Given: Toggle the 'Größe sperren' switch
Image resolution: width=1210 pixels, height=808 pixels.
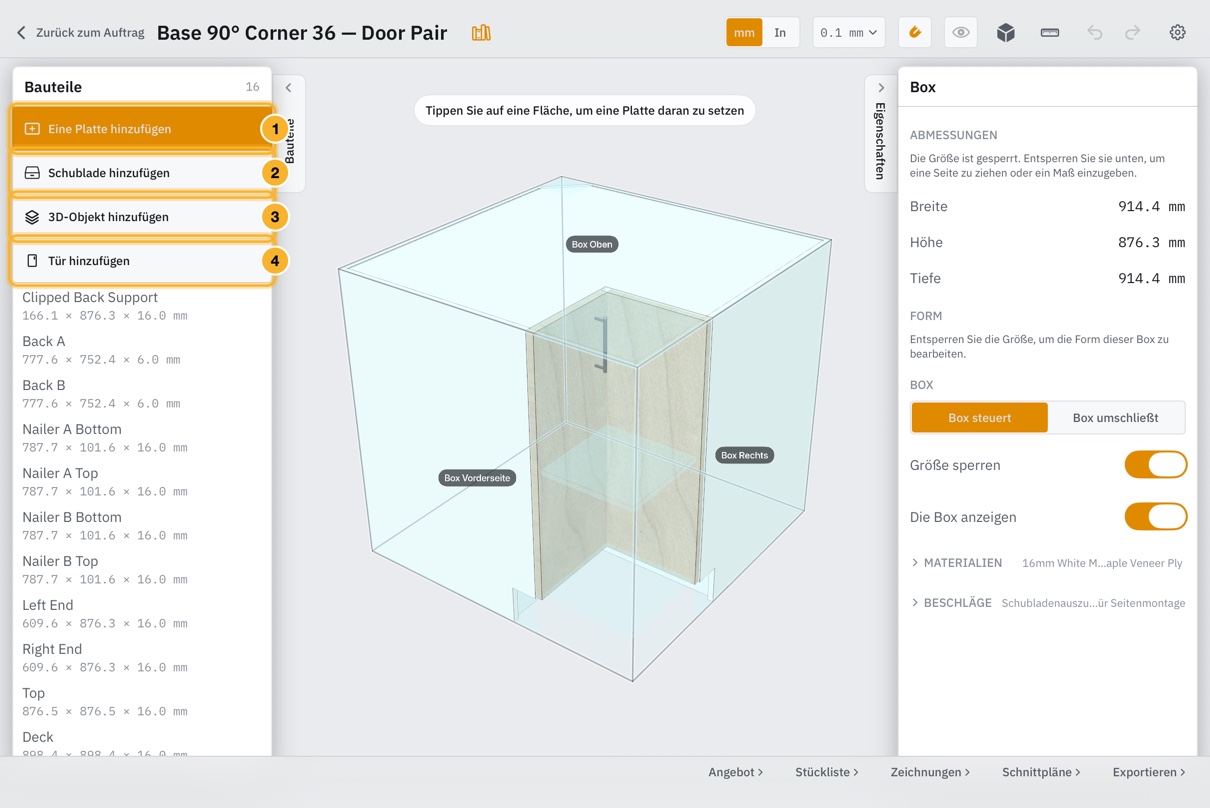Looking at the screenshot, I should (x=1156, y=465).
